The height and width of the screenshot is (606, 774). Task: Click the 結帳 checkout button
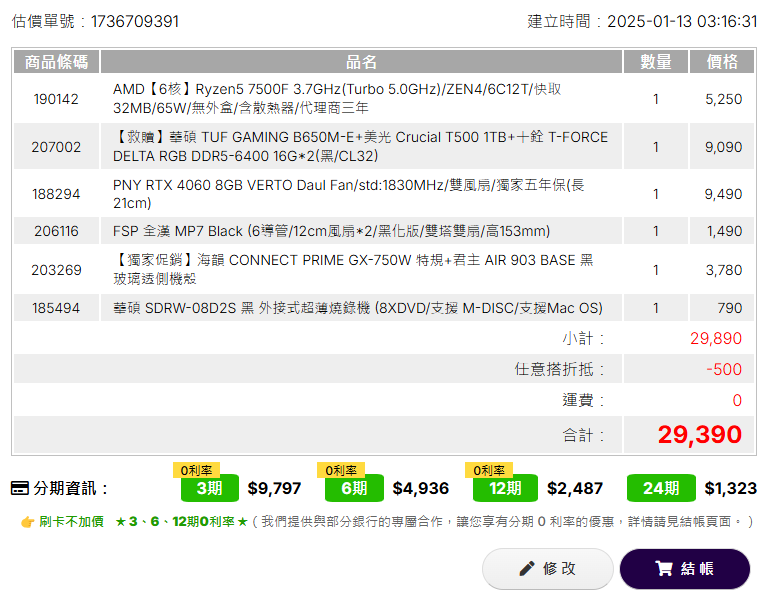tap(685, 569)
